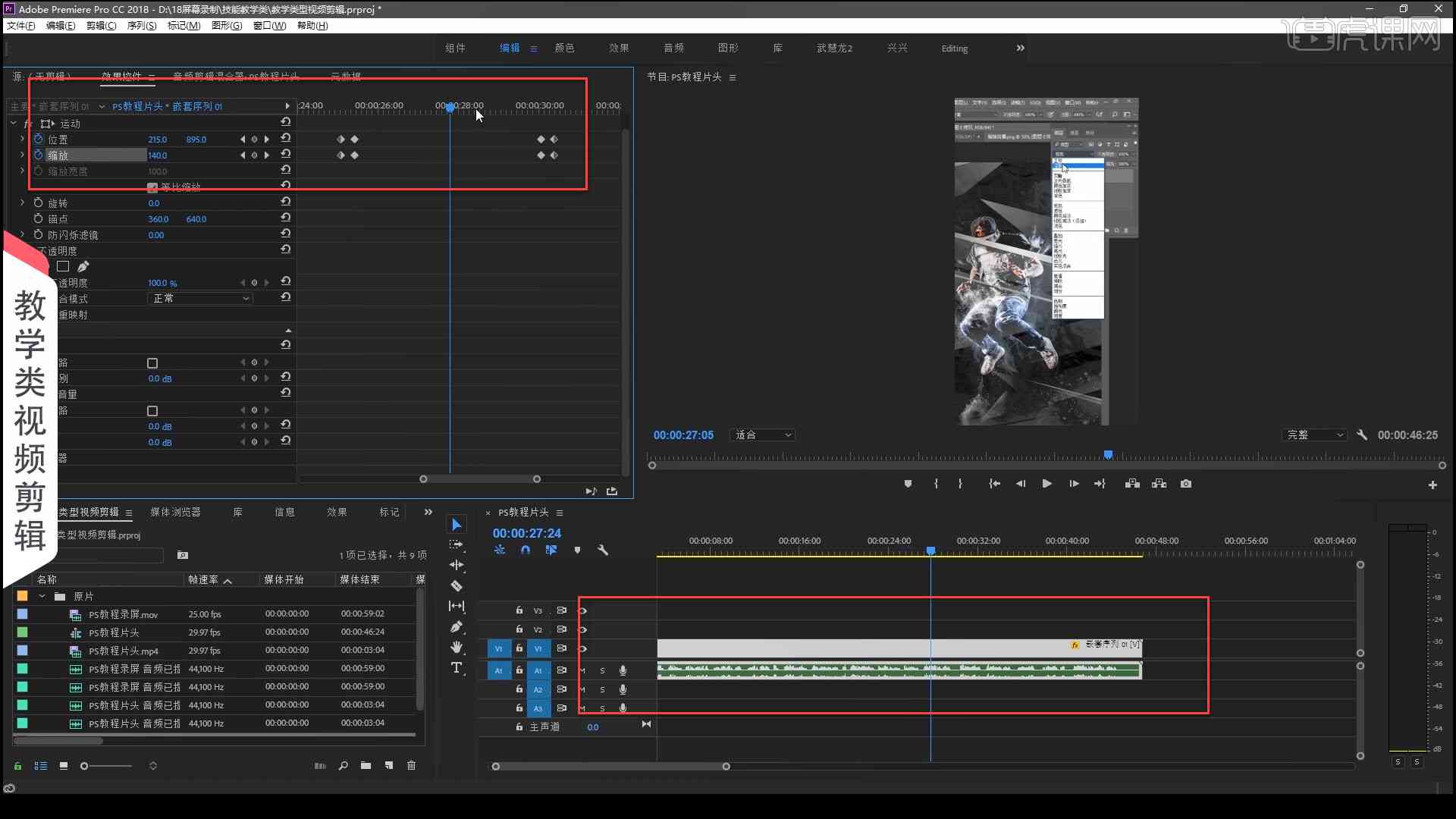Viewport: 1456px width, 819px height.
Task: Click Lift button in program monitor
Action: 1132,484
